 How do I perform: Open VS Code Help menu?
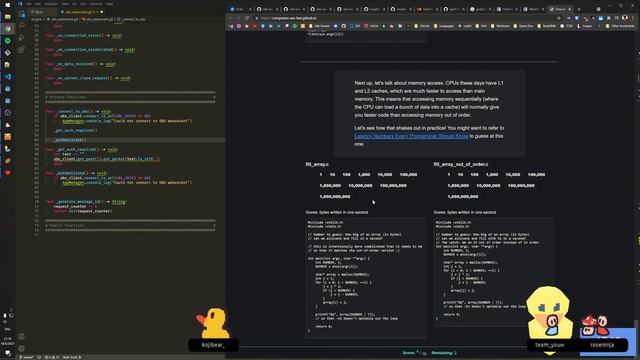(110, 4)
